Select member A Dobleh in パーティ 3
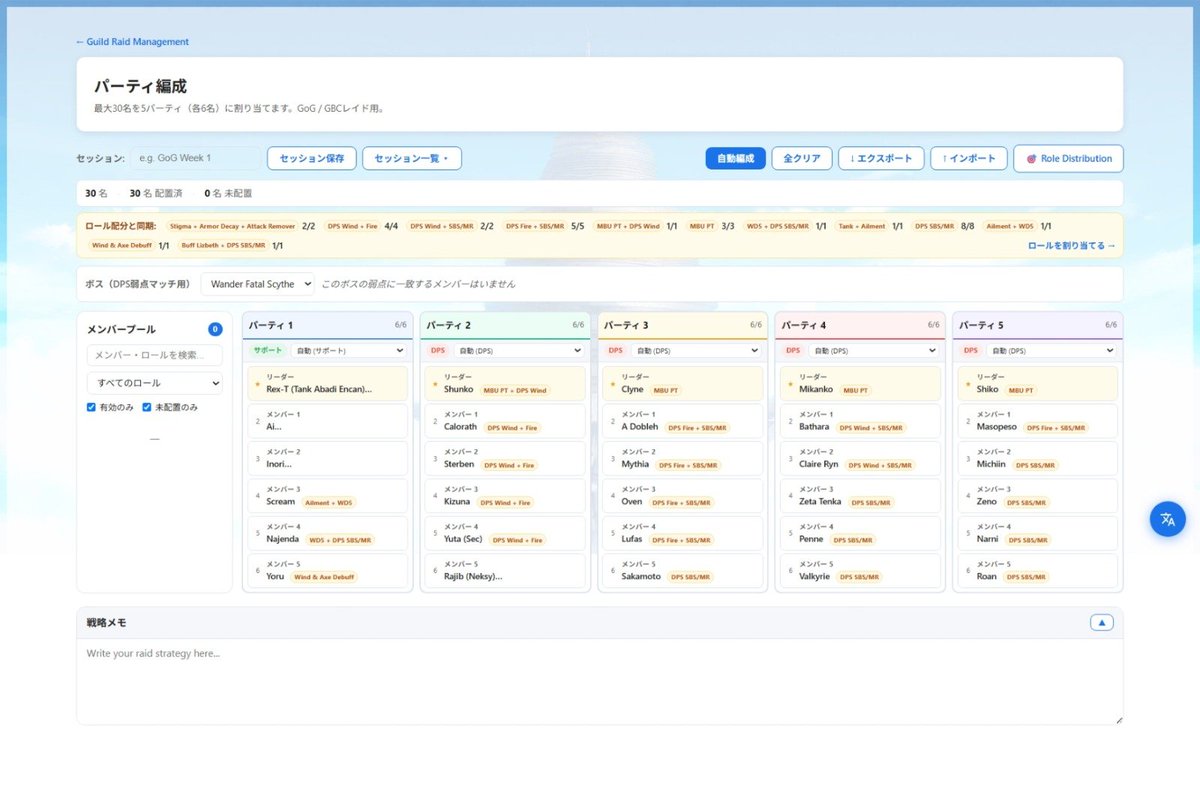 [683, 421]
